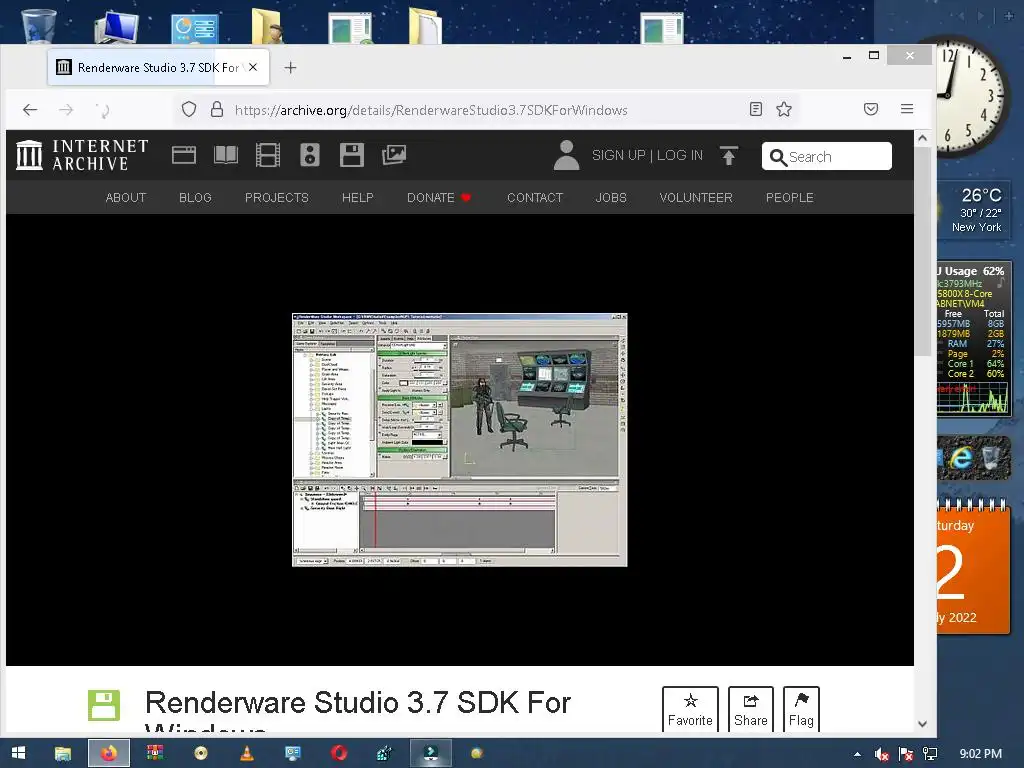Open the CONTACT menu item
The height and width of the screenshot is (768, 1024).
pyautogui.click(x=535, y=197)
